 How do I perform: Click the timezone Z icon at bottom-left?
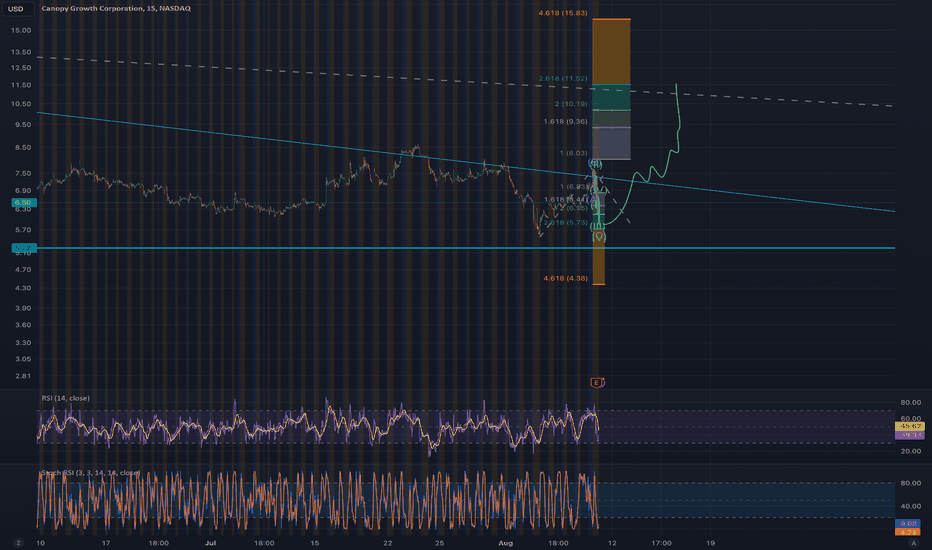pyautogui.click(x=18, y=543)
